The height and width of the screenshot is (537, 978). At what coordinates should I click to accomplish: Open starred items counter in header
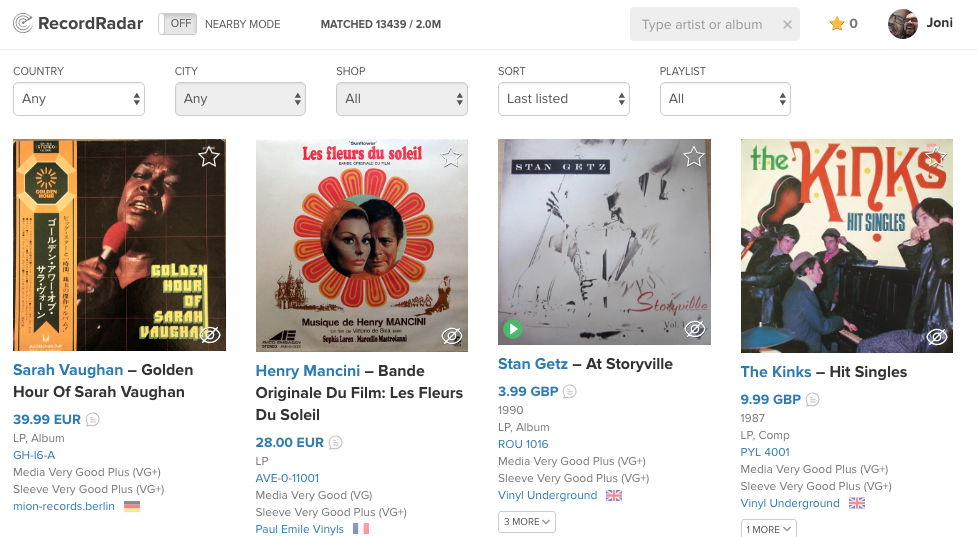(x=844, y=24)
